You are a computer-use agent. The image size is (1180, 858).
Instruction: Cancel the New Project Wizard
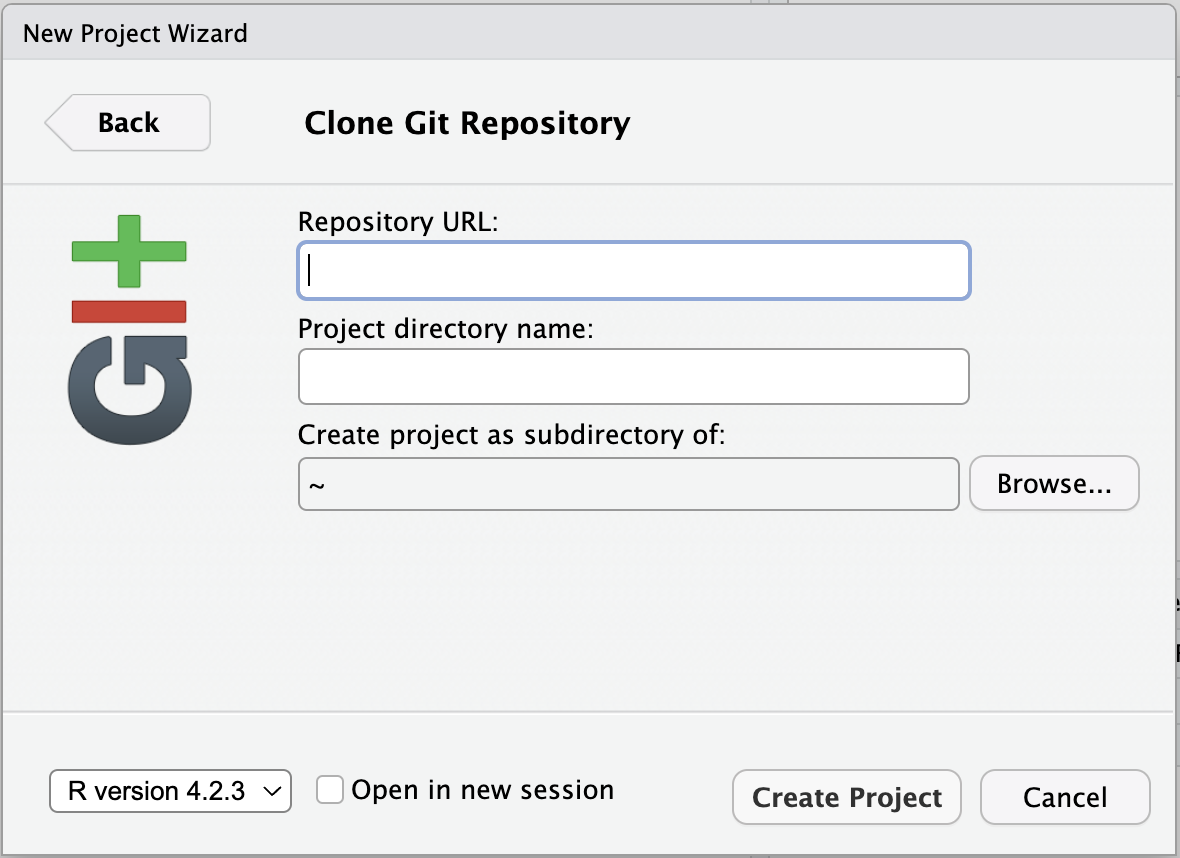click(x=1065, y=797)
